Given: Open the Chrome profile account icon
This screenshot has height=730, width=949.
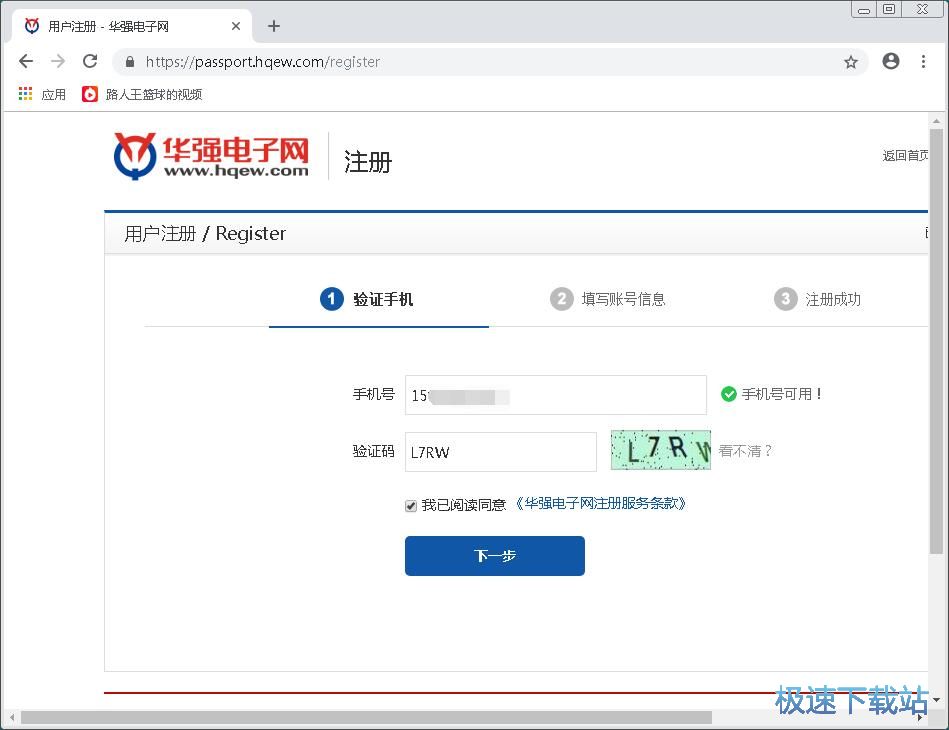Looking at the screenshot, I should 890,61.
